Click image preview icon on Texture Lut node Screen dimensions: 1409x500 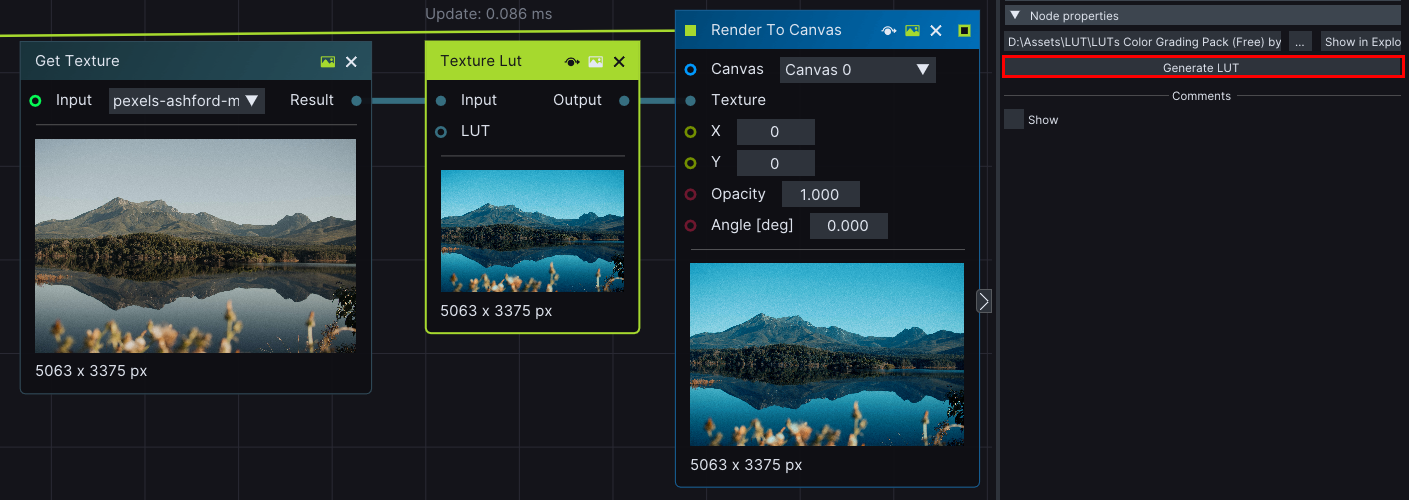click(x=596, y=62)
